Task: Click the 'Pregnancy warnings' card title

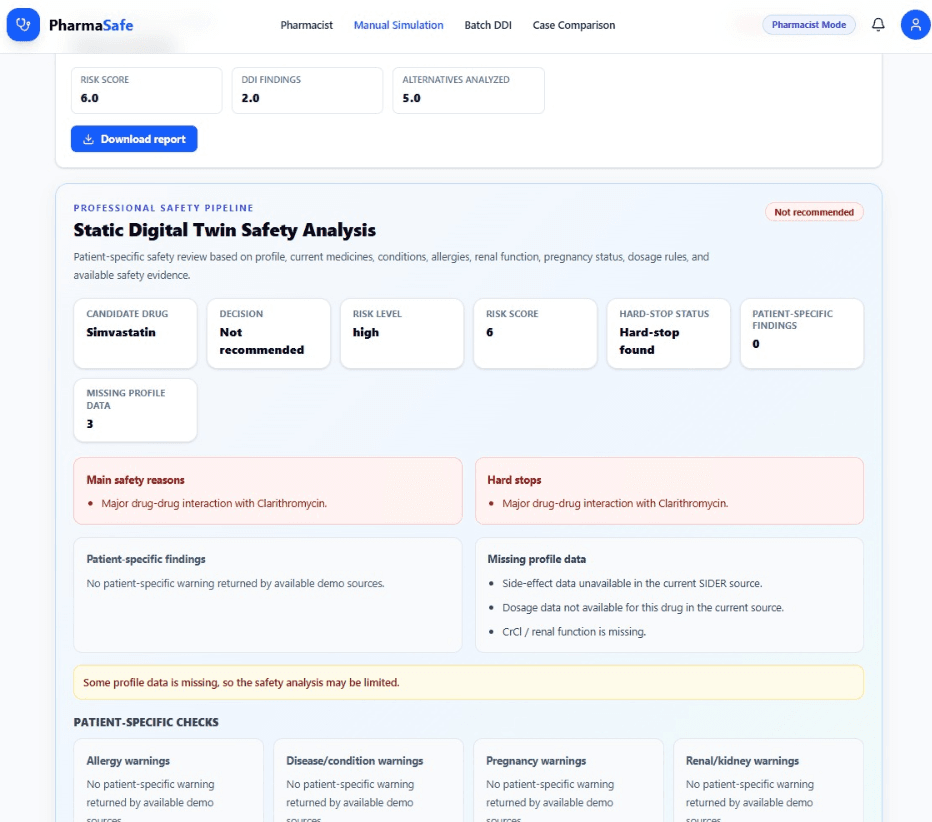Action: pyautogui.click(x=536, y=761)
